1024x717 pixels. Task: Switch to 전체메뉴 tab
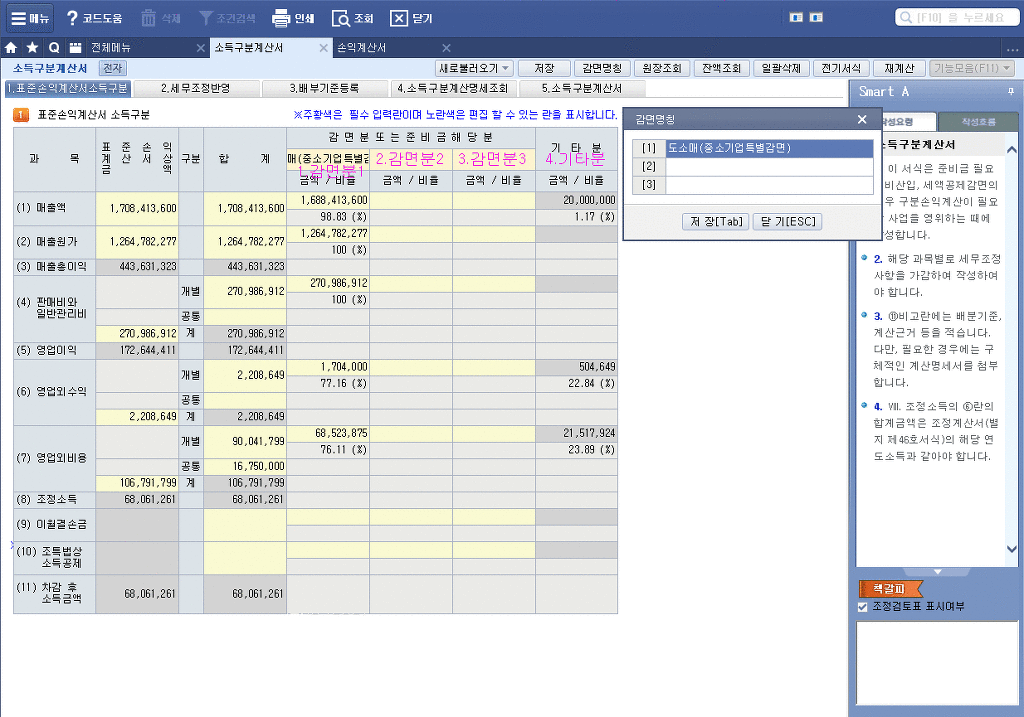(x=111, y=48)
